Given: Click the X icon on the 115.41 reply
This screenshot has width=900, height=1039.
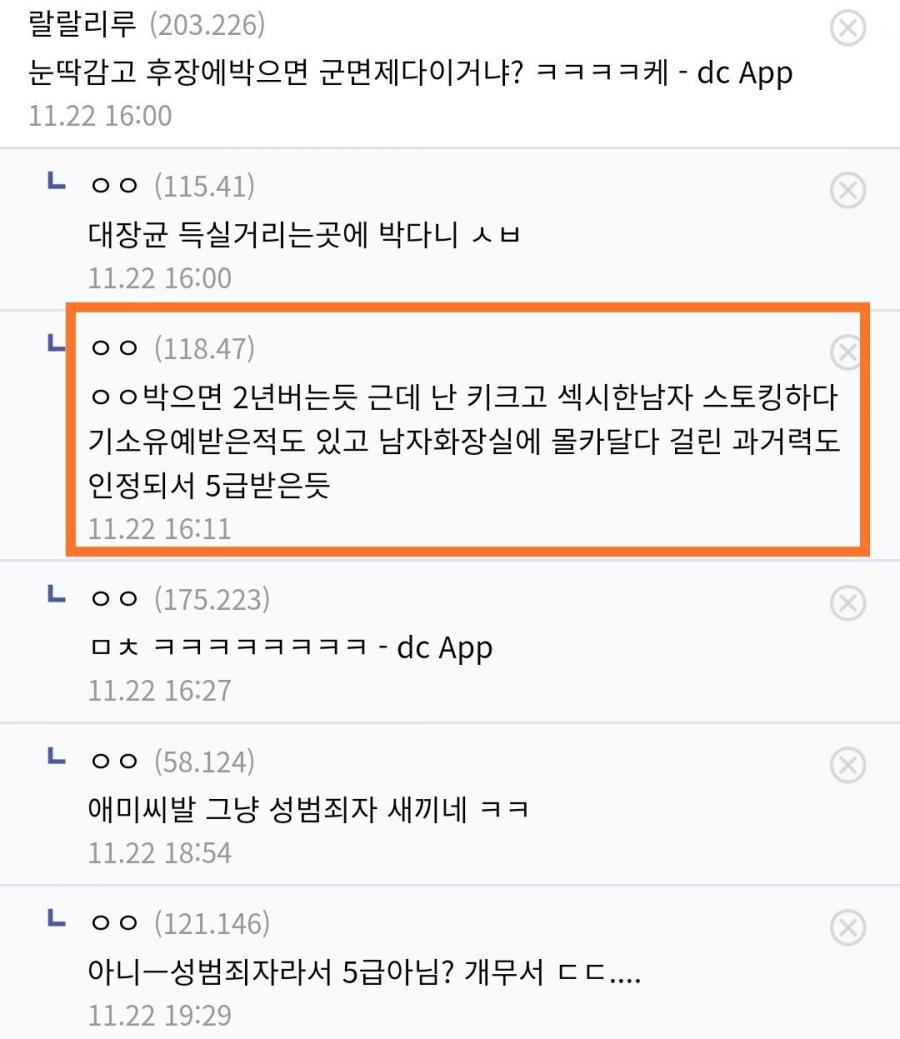Looking at the screenshot, I should point(848,190).
